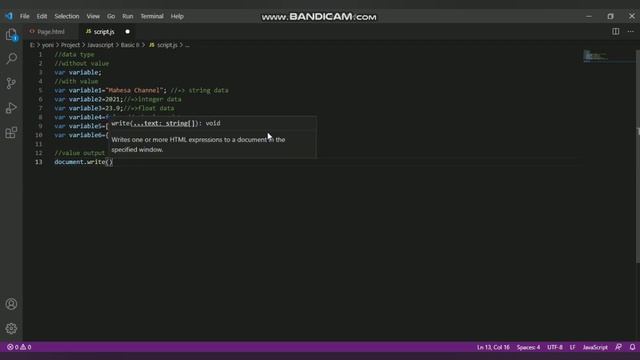Open the Accounts menu icon

(11, 304)
